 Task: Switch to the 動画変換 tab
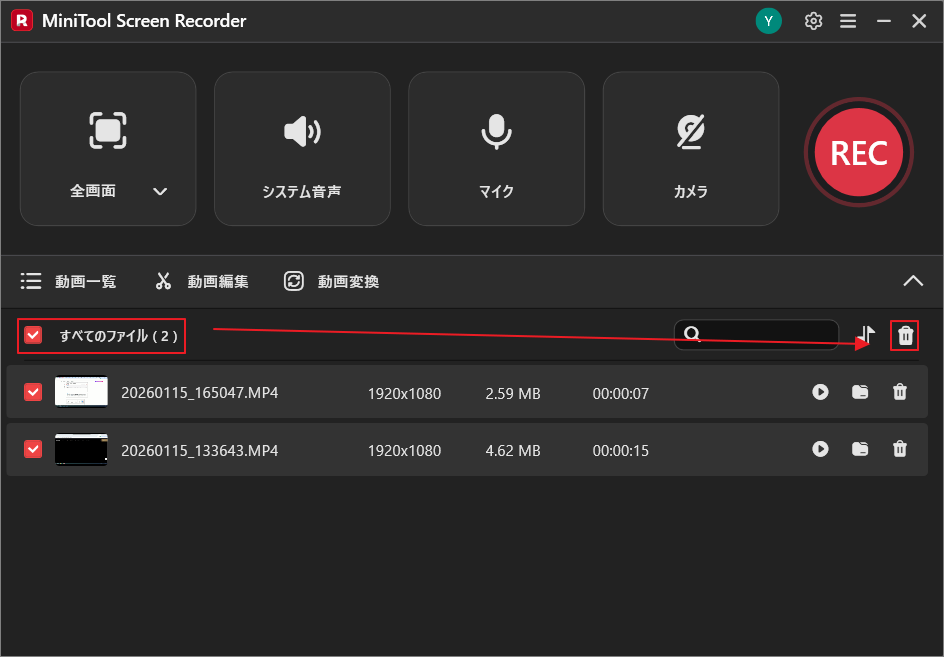point(331,281)
